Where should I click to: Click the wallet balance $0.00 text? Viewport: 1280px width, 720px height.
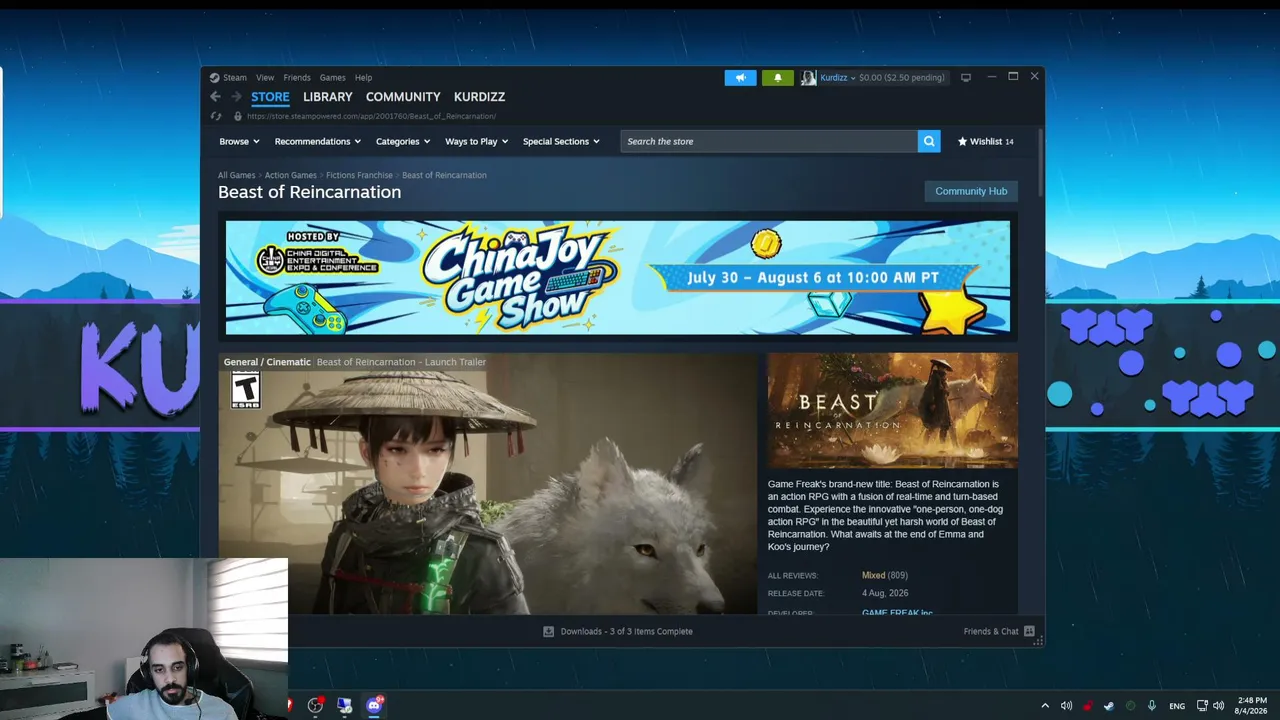pos(901,77)
